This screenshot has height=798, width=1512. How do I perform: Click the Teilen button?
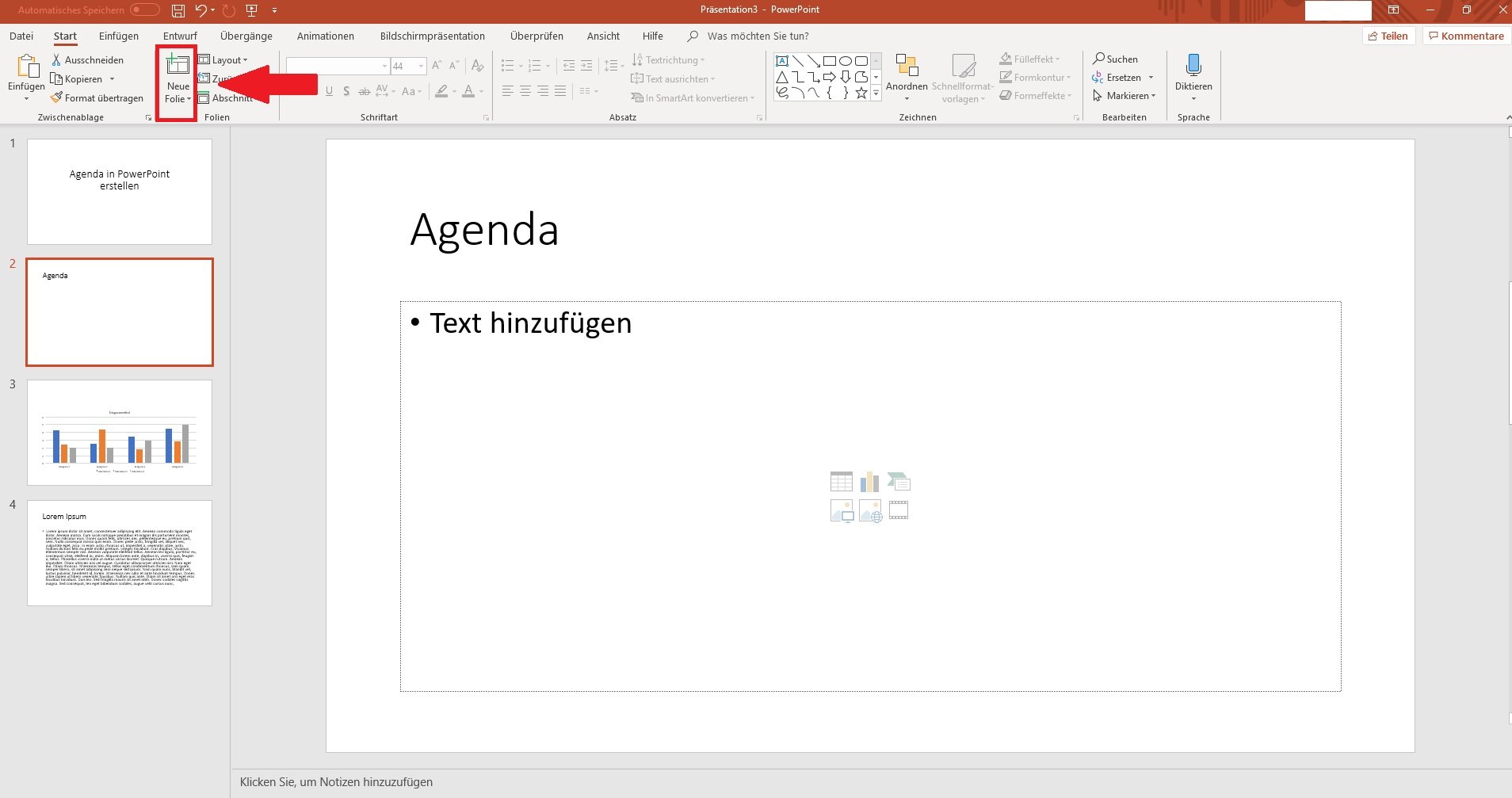click(x=1388, y=36)
